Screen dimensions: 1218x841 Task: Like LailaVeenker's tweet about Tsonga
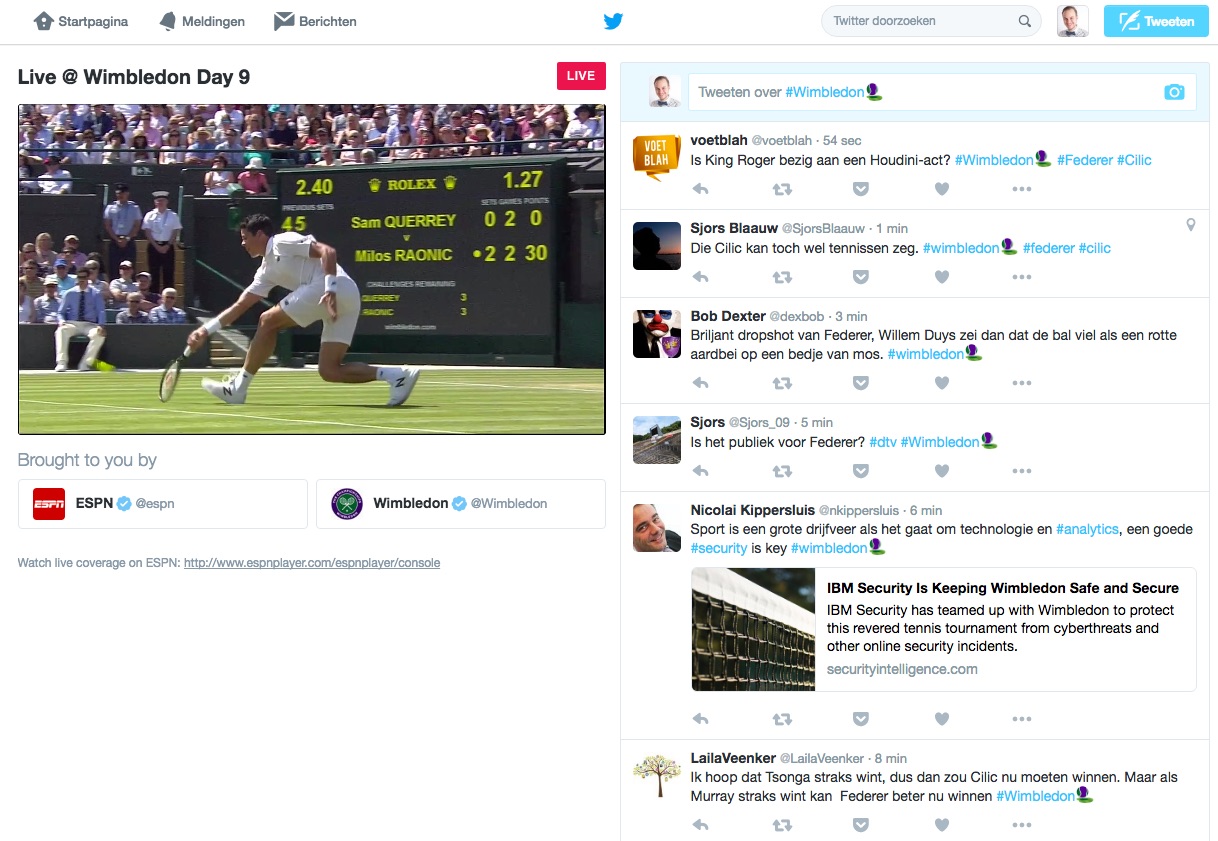click(x=941, y=825)
